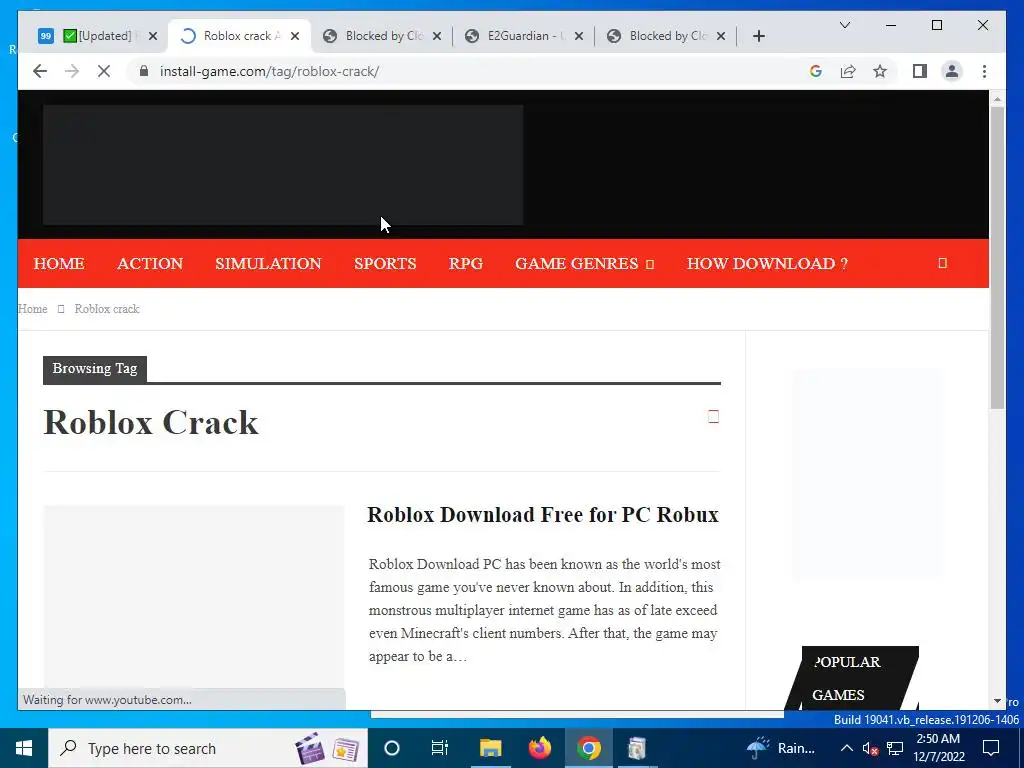Open ACTION category in nav bar
The image size is (1024, 768).
[x=150, y=263]
